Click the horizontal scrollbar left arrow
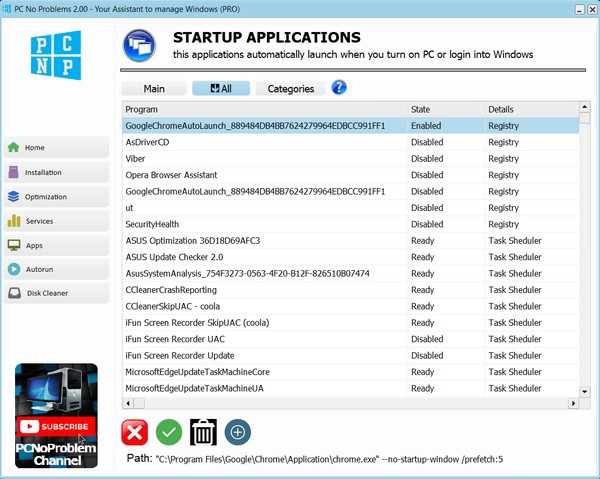This screenshot has height=479, width=600. (x=128, y=403)
